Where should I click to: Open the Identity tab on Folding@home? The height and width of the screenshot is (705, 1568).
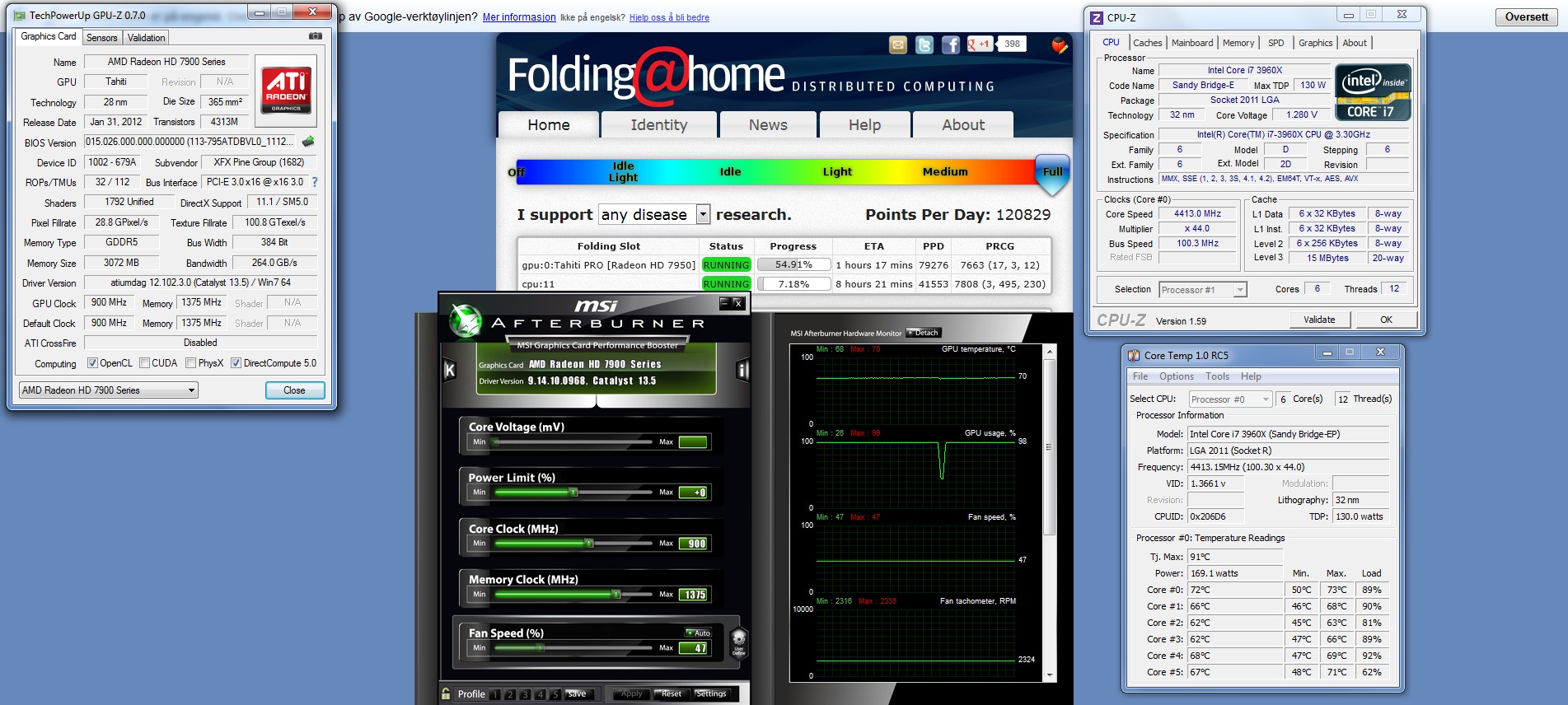point(658,124)
